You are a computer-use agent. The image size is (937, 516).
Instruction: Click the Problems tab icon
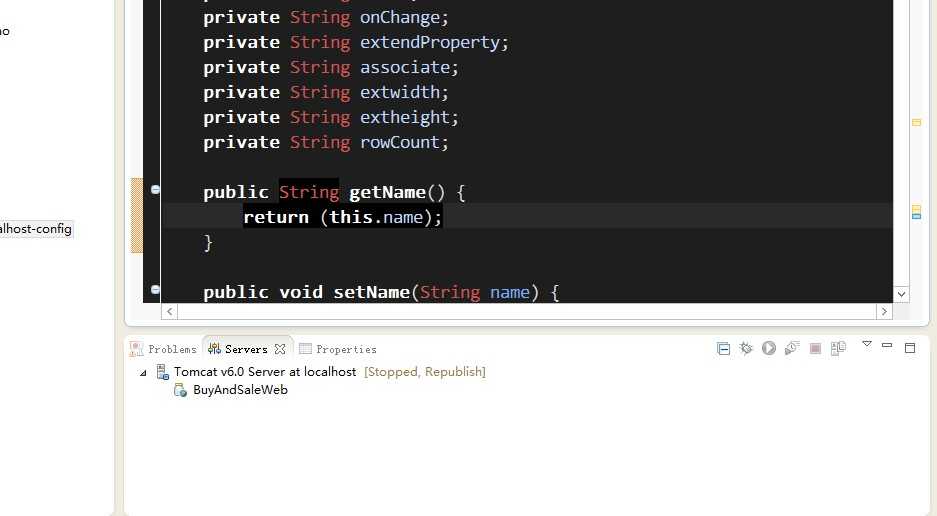137,349
